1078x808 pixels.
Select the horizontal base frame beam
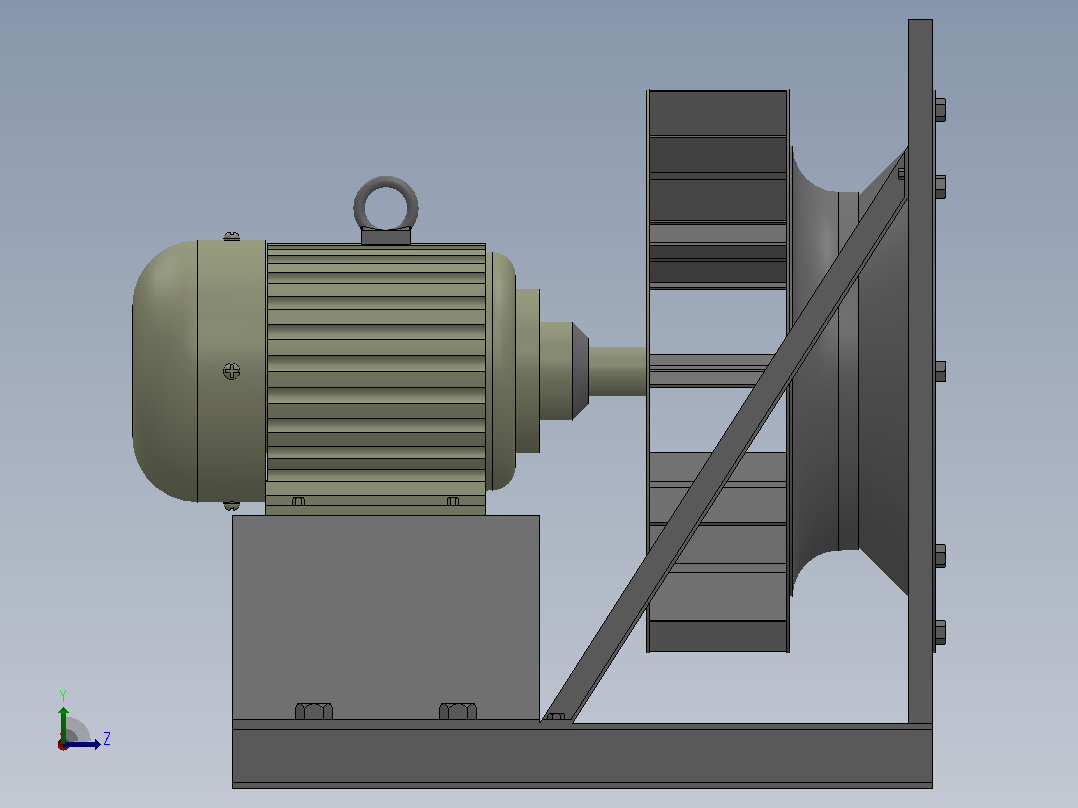tap(582, 754)
